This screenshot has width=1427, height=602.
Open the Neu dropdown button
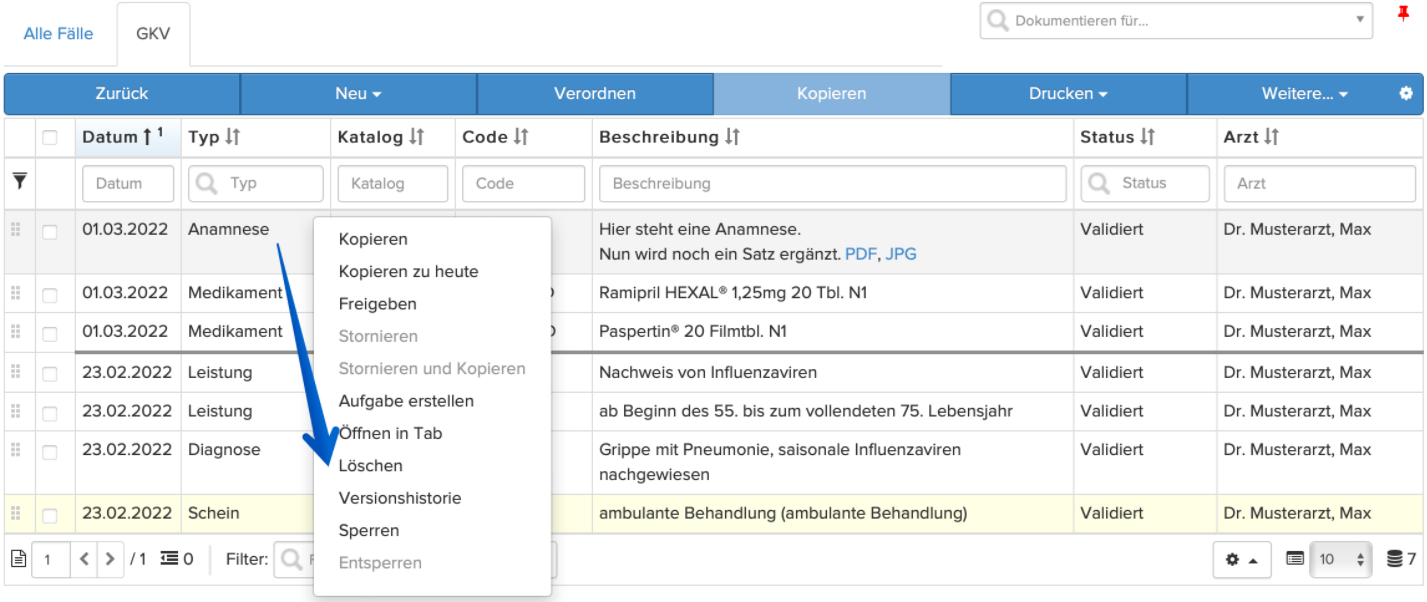[359, 94]
